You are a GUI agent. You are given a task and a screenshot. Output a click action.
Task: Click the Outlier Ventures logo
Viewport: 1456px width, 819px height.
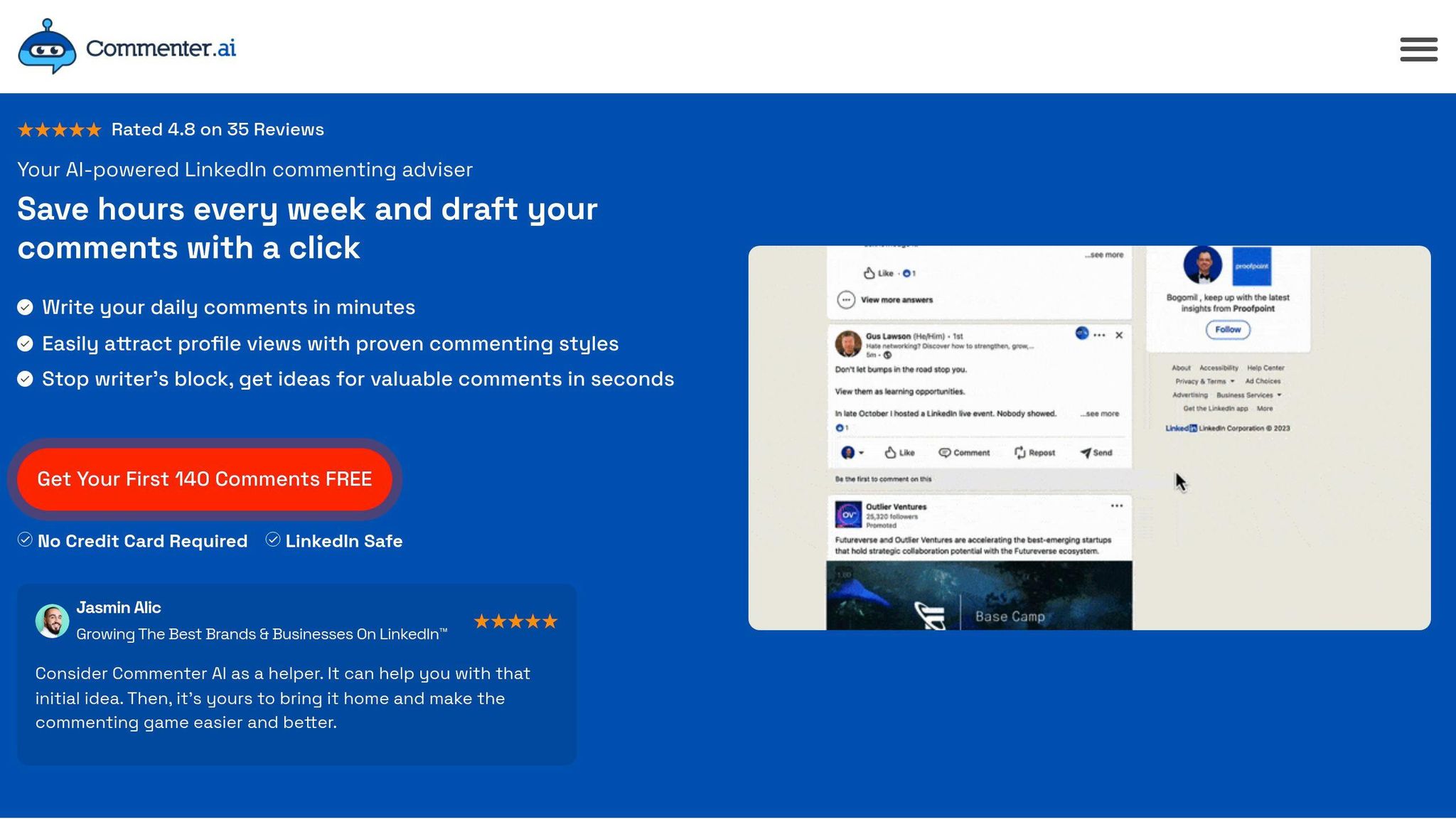pos(848,514)
